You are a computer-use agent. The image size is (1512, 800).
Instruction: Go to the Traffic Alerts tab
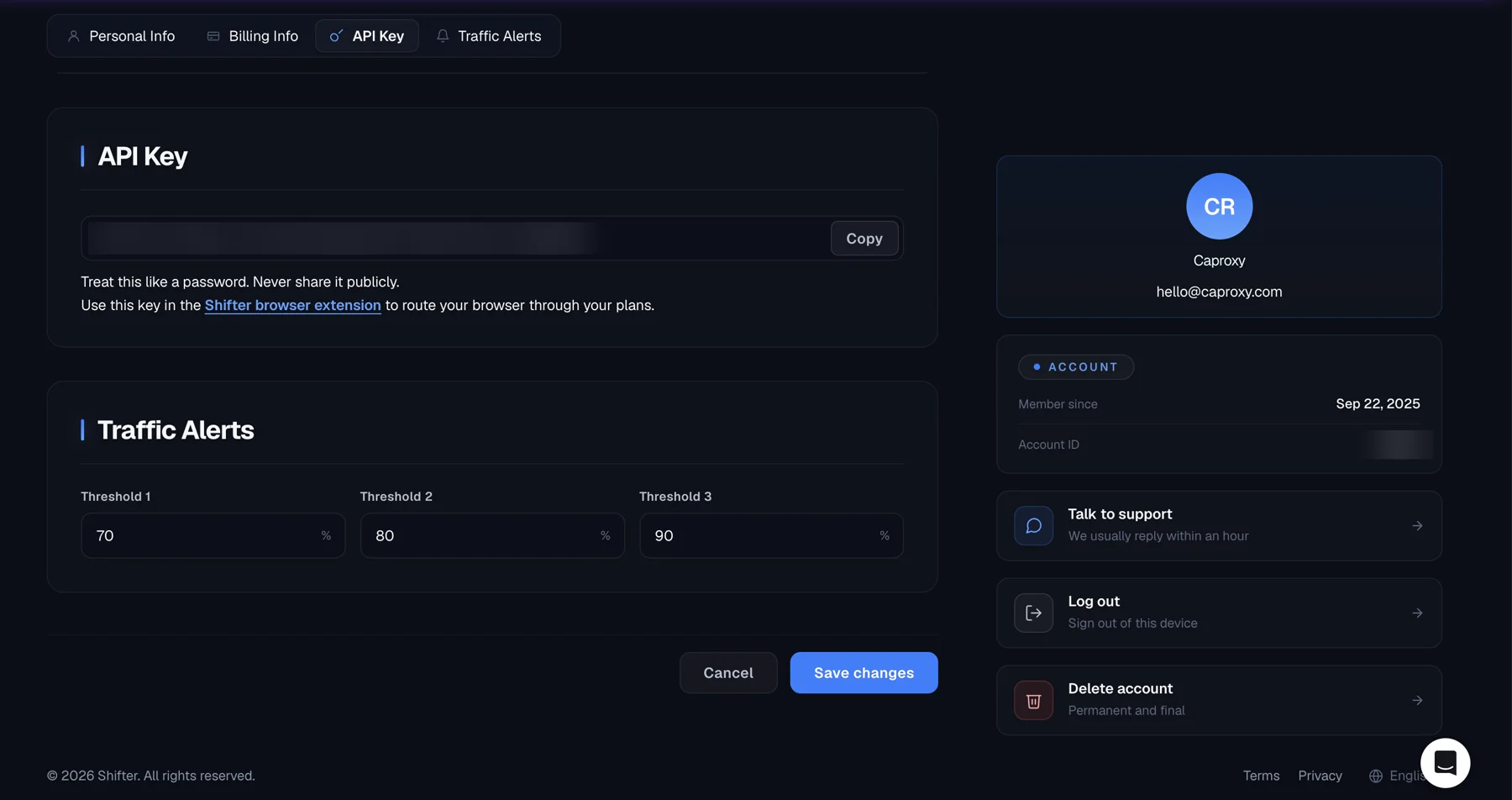coord(489,36)
